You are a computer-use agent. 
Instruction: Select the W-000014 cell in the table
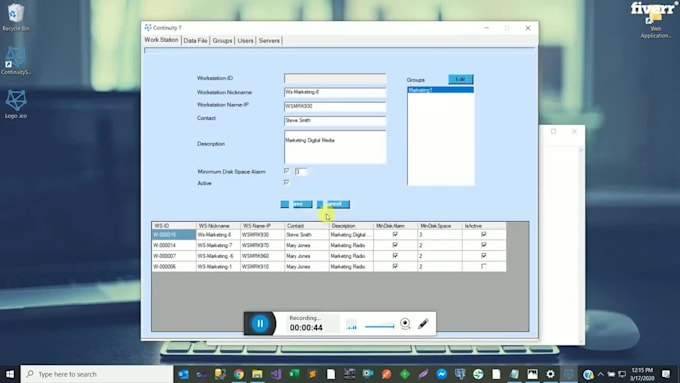pos(173,245)
